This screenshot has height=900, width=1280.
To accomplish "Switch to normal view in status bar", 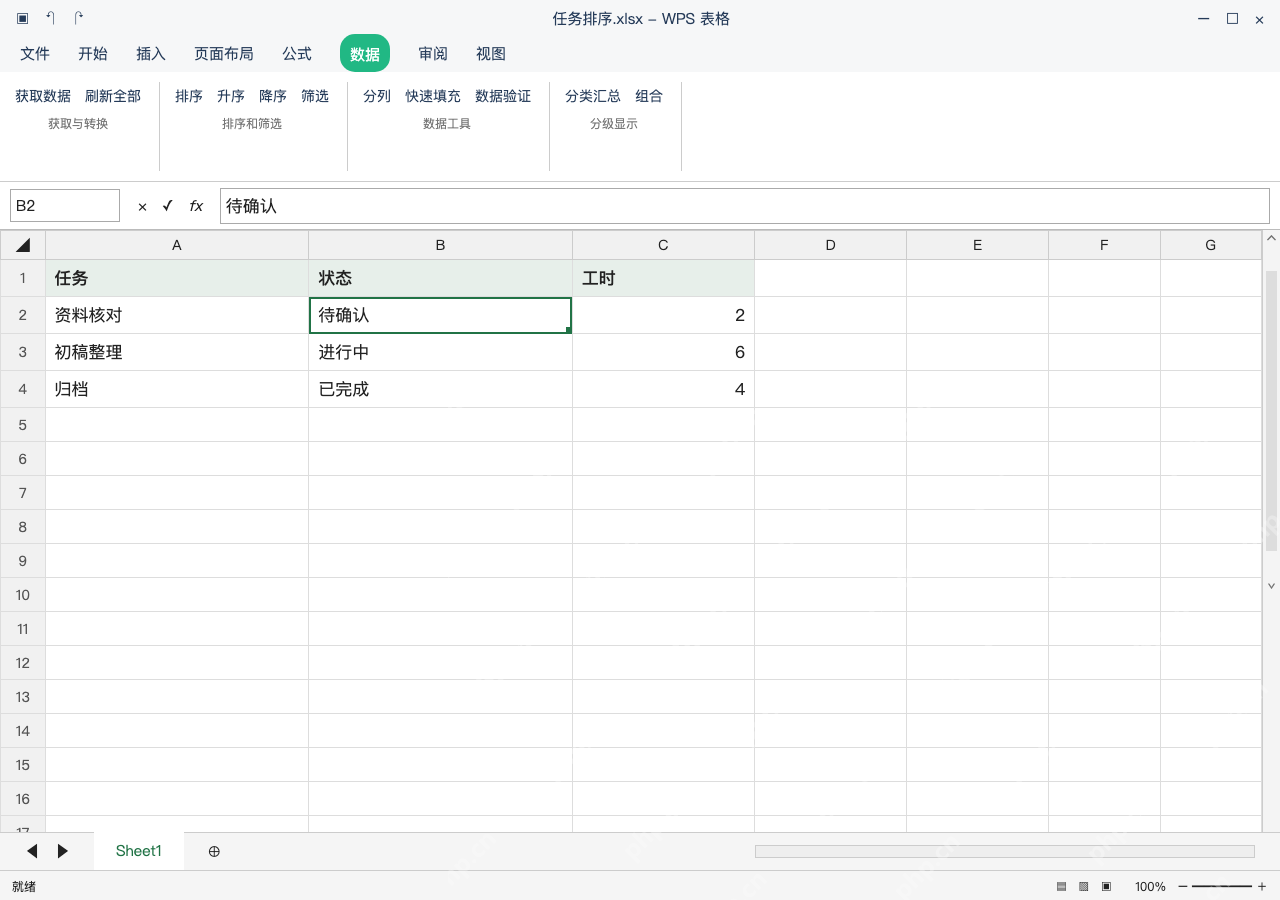I will pyautogui.click(x=1061, y=886).
